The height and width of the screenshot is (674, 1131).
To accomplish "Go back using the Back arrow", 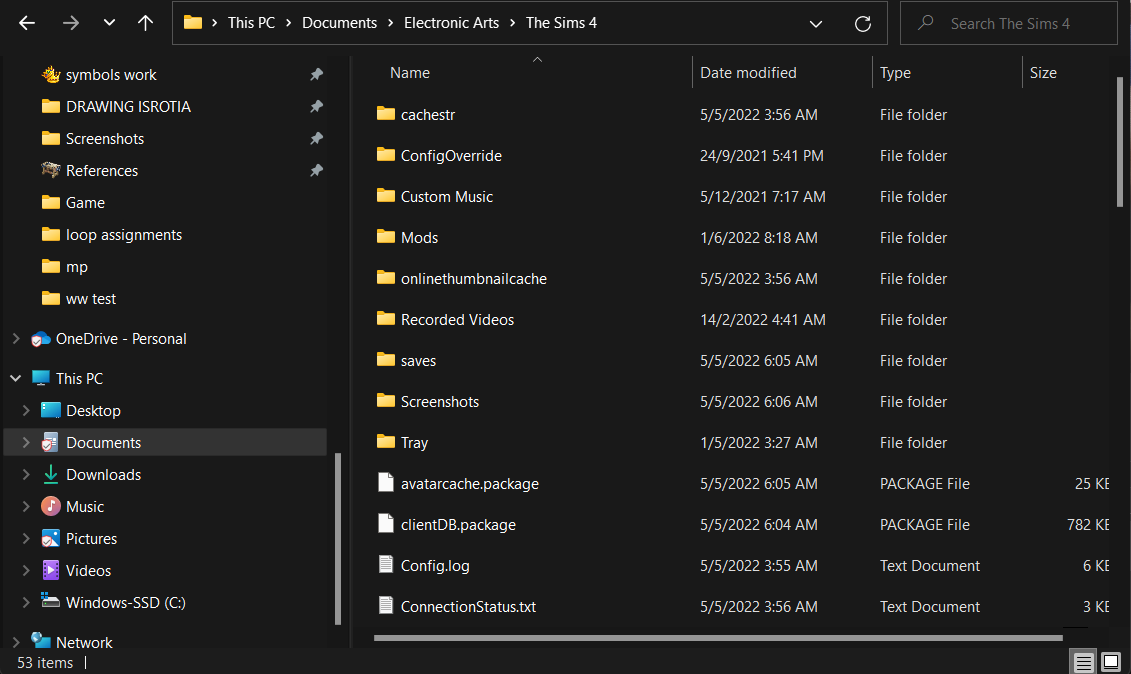I will pos(27,23).
